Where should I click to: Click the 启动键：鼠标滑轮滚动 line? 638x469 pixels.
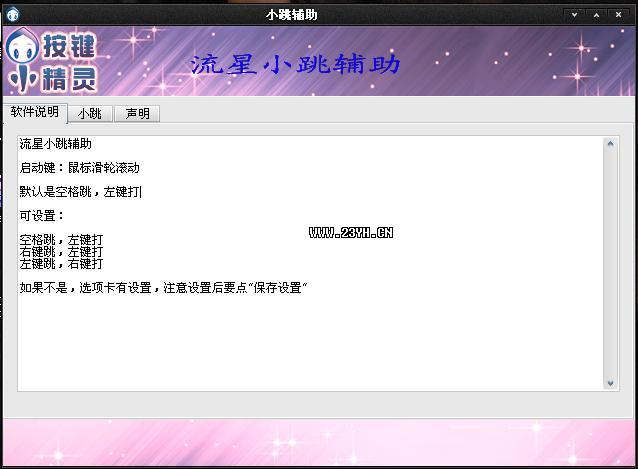pyautogui.click(x=79, y=168)
